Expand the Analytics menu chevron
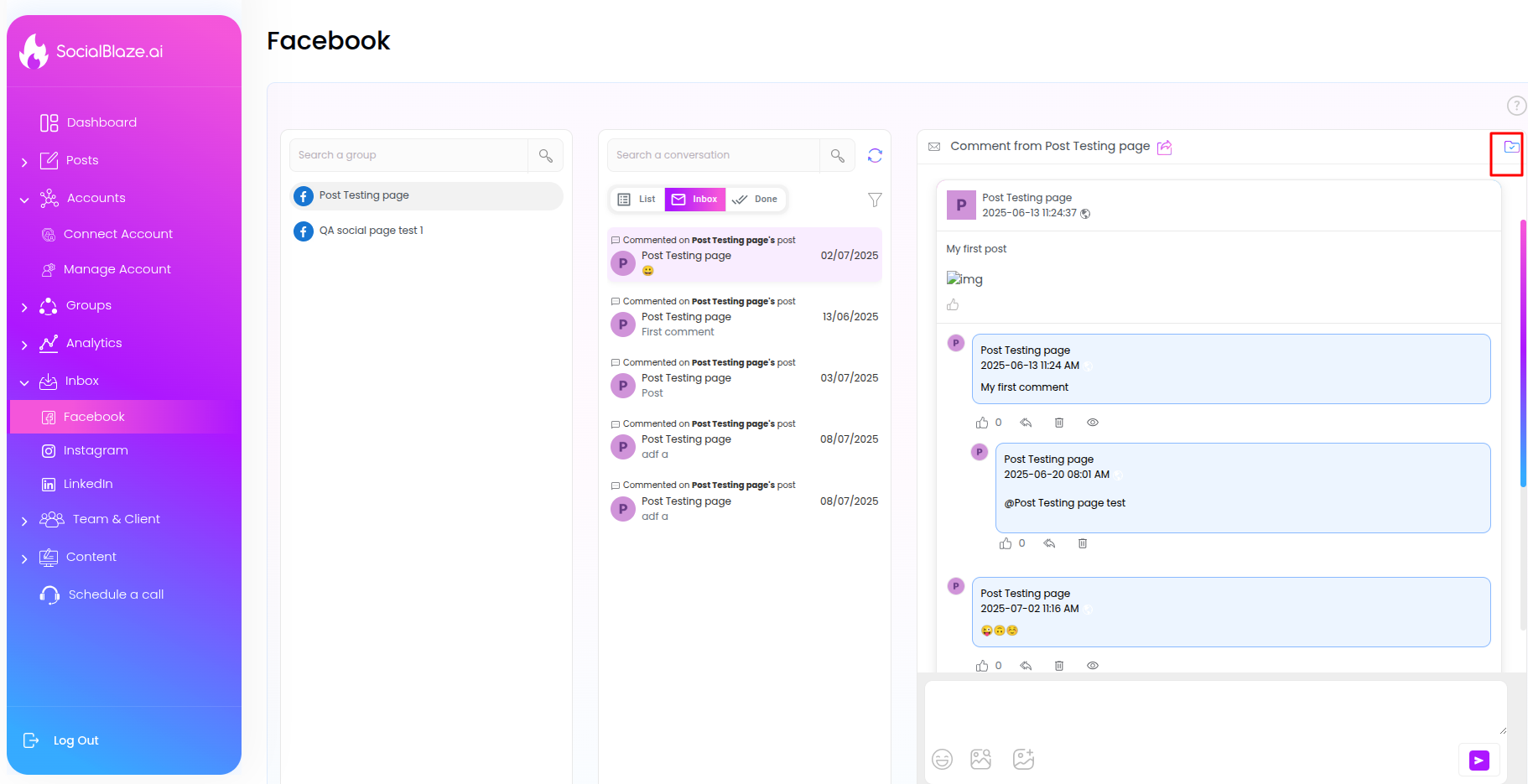This screenshot has height=784, width=1528. [x=24, y=345]
